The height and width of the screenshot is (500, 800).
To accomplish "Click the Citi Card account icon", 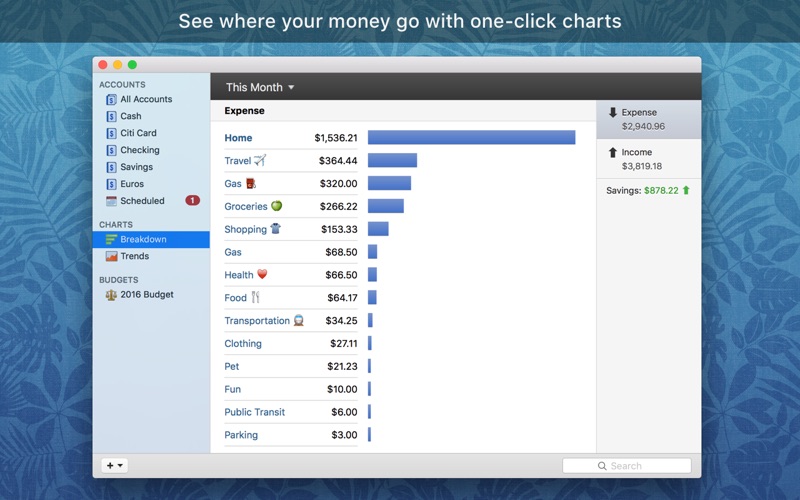I will coord(111,133).
